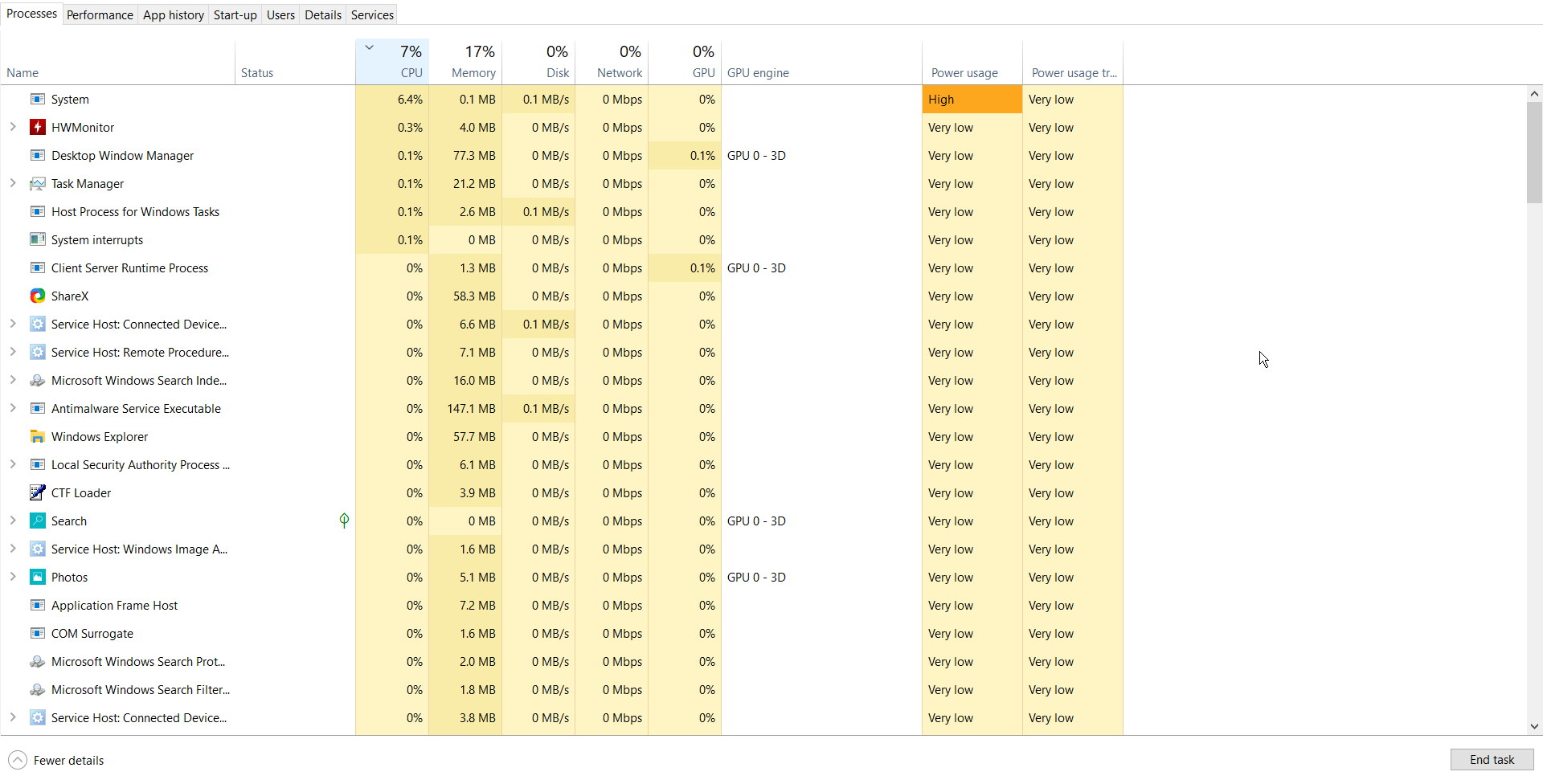Sort by the Name column header

tap(117, 62)
